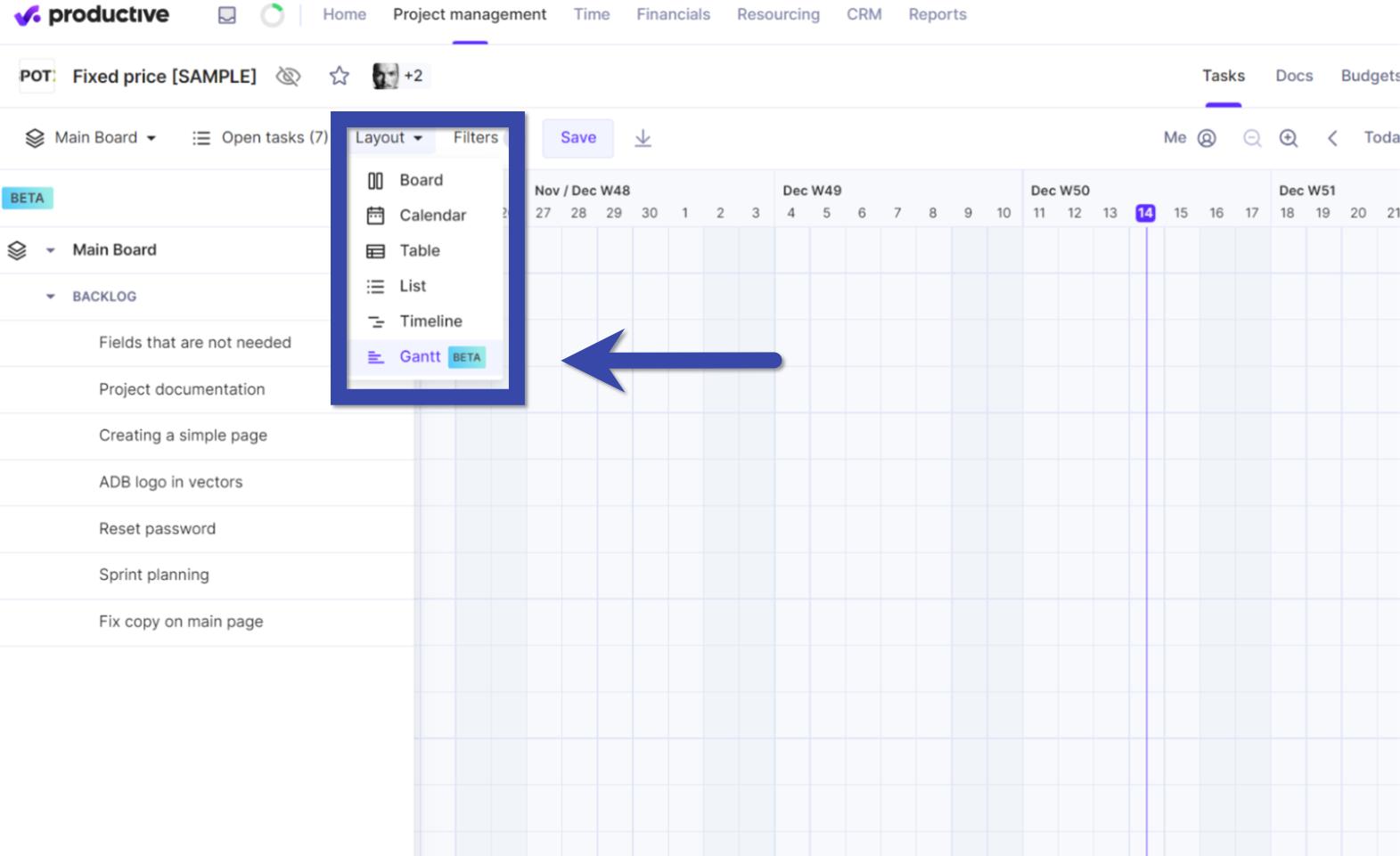The height and width of the screenshot is (856, 1400).
Task: Switch to the Budgets tab
Action: [x=1370, y=77]
